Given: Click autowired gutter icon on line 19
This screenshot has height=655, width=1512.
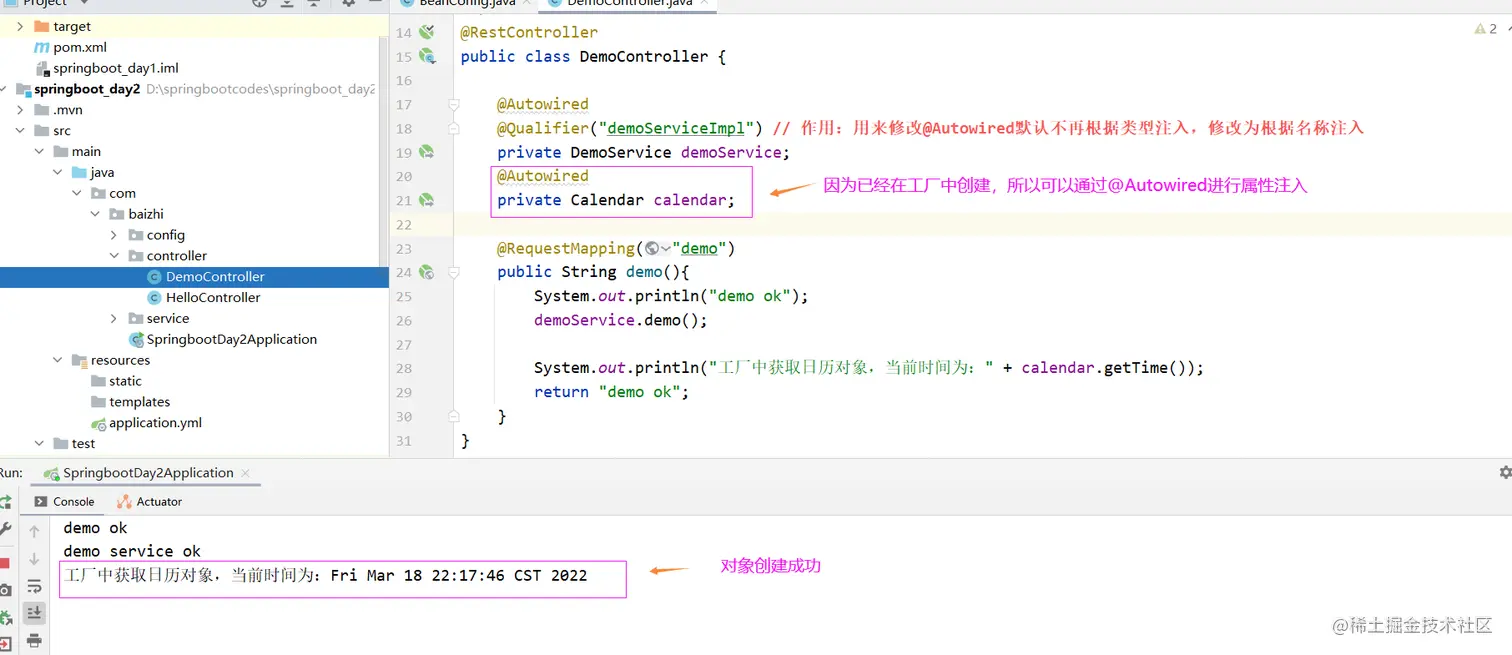Looking at the screenshot, I should coord(427,153).
